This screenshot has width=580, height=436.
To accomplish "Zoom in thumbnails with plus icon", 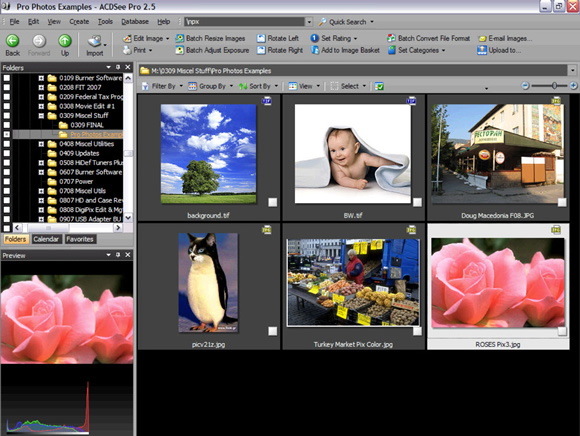I will (x=573, y=86).
